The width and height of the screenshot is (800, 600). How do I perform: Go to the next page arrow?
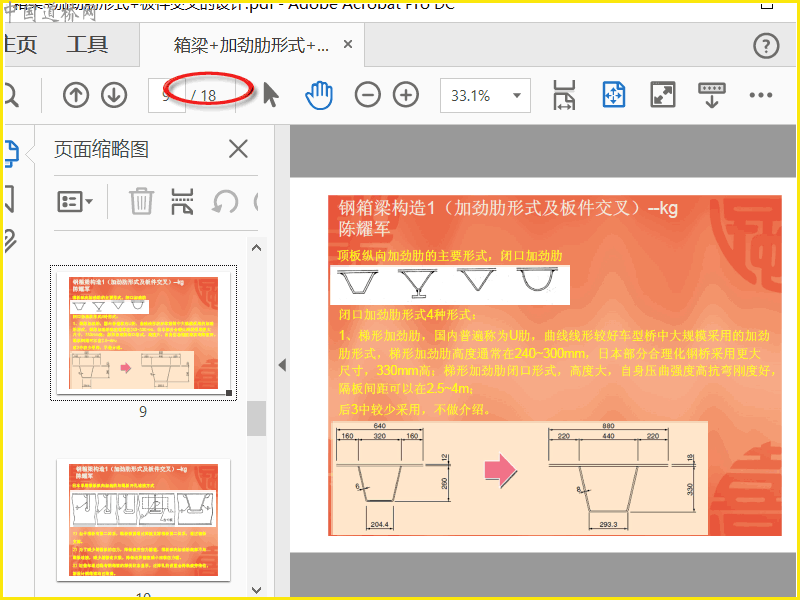(x=114, y=95)
